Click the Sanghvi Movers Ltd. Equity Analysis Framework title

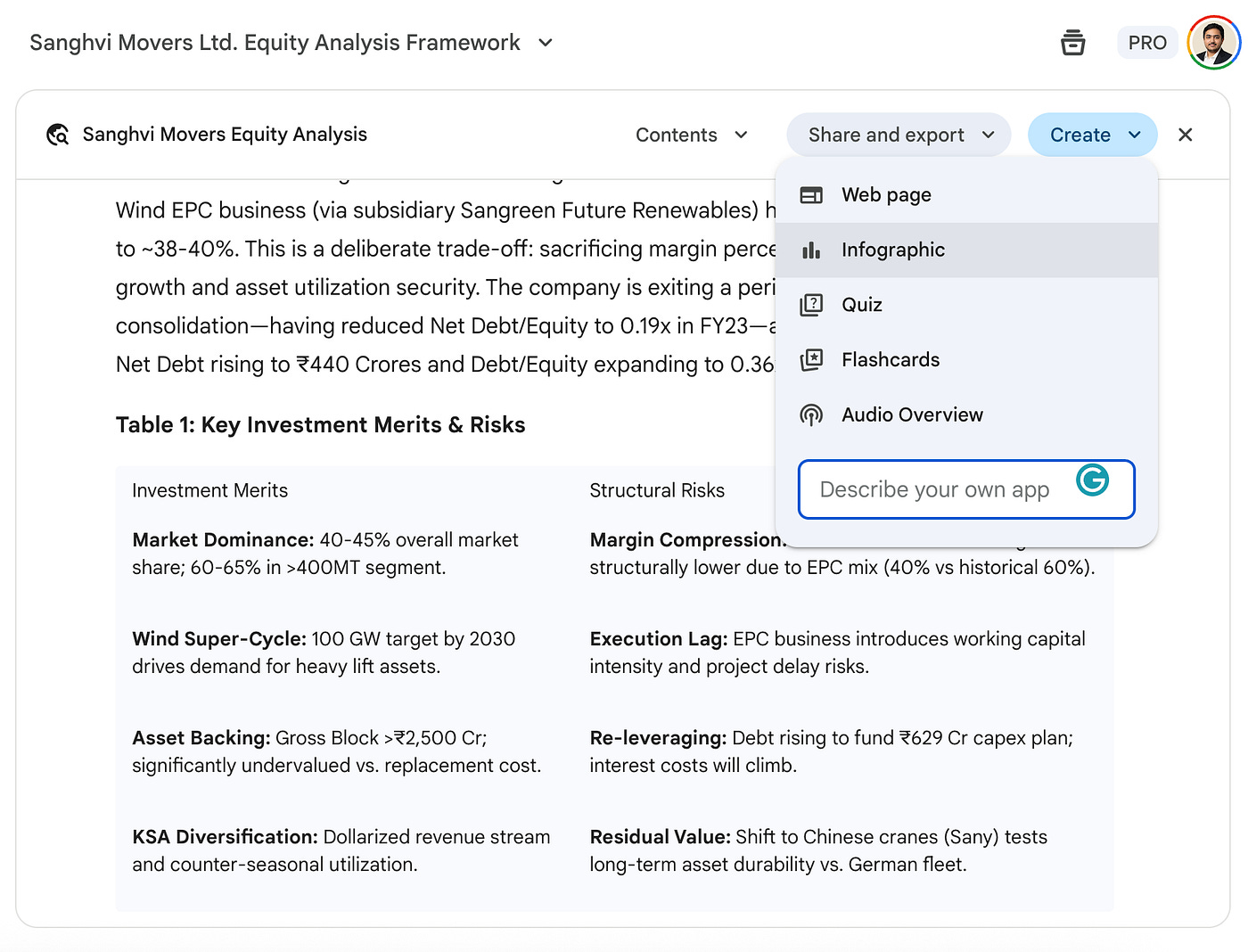pyautogui.click(x=275, y=43)
